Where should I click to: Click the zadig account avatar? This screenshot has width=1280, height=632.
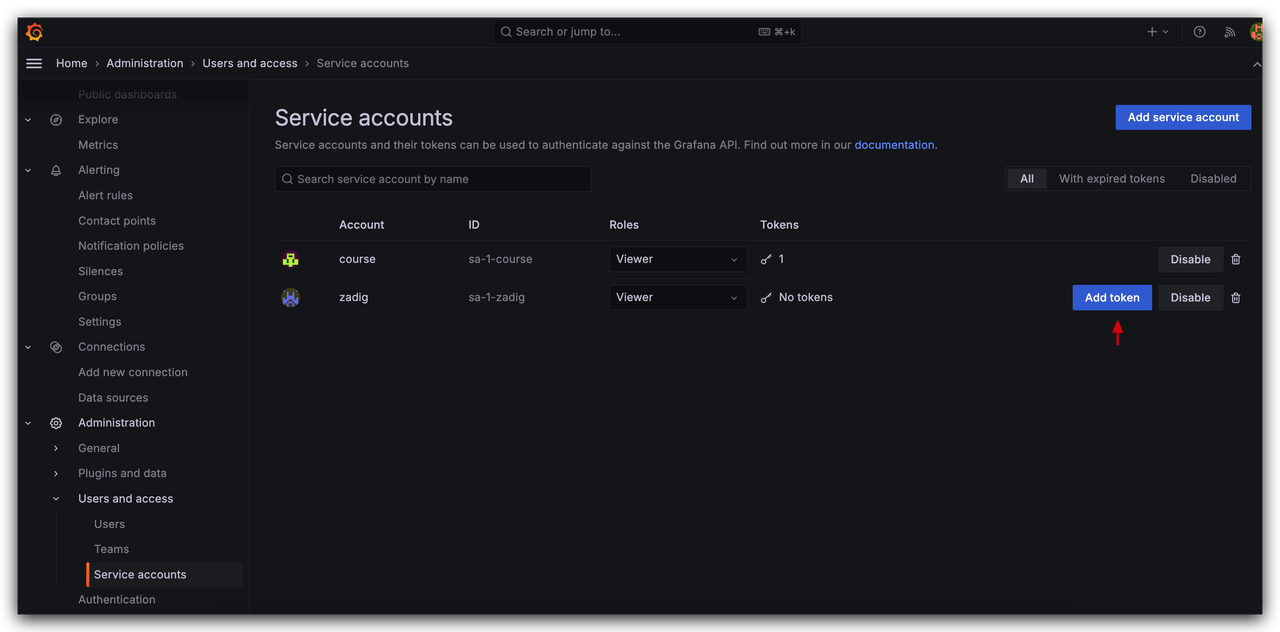click(290, 297)
